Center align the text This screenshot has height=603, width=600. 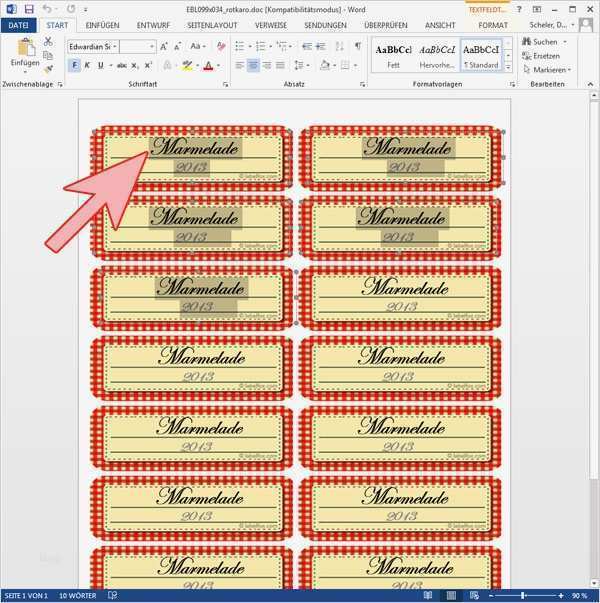click(x=253, y=66)
